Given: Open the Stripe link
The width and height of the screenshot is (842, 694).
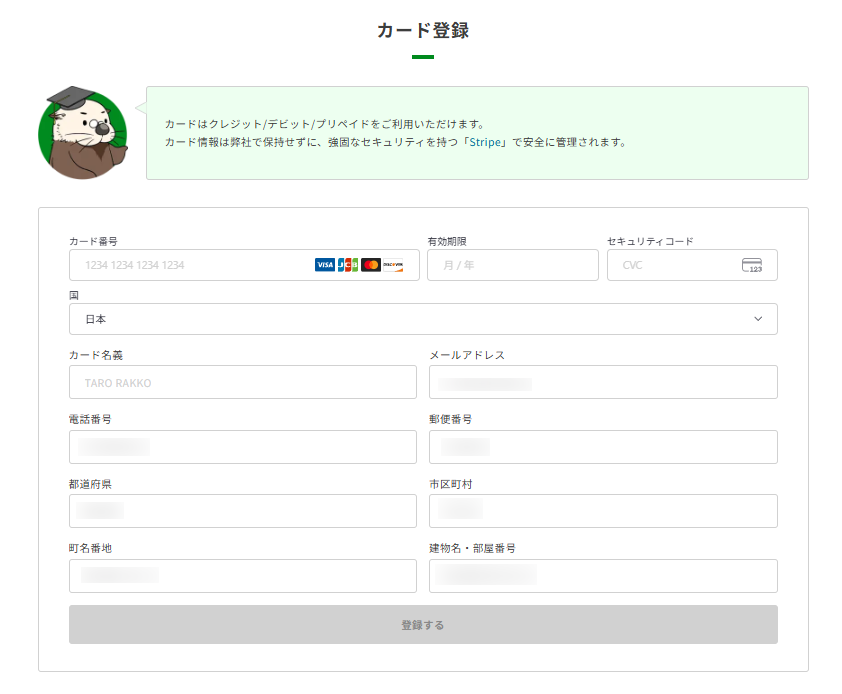Looking at the screenshot, I should pyautogui.click(x=485, y=142).
